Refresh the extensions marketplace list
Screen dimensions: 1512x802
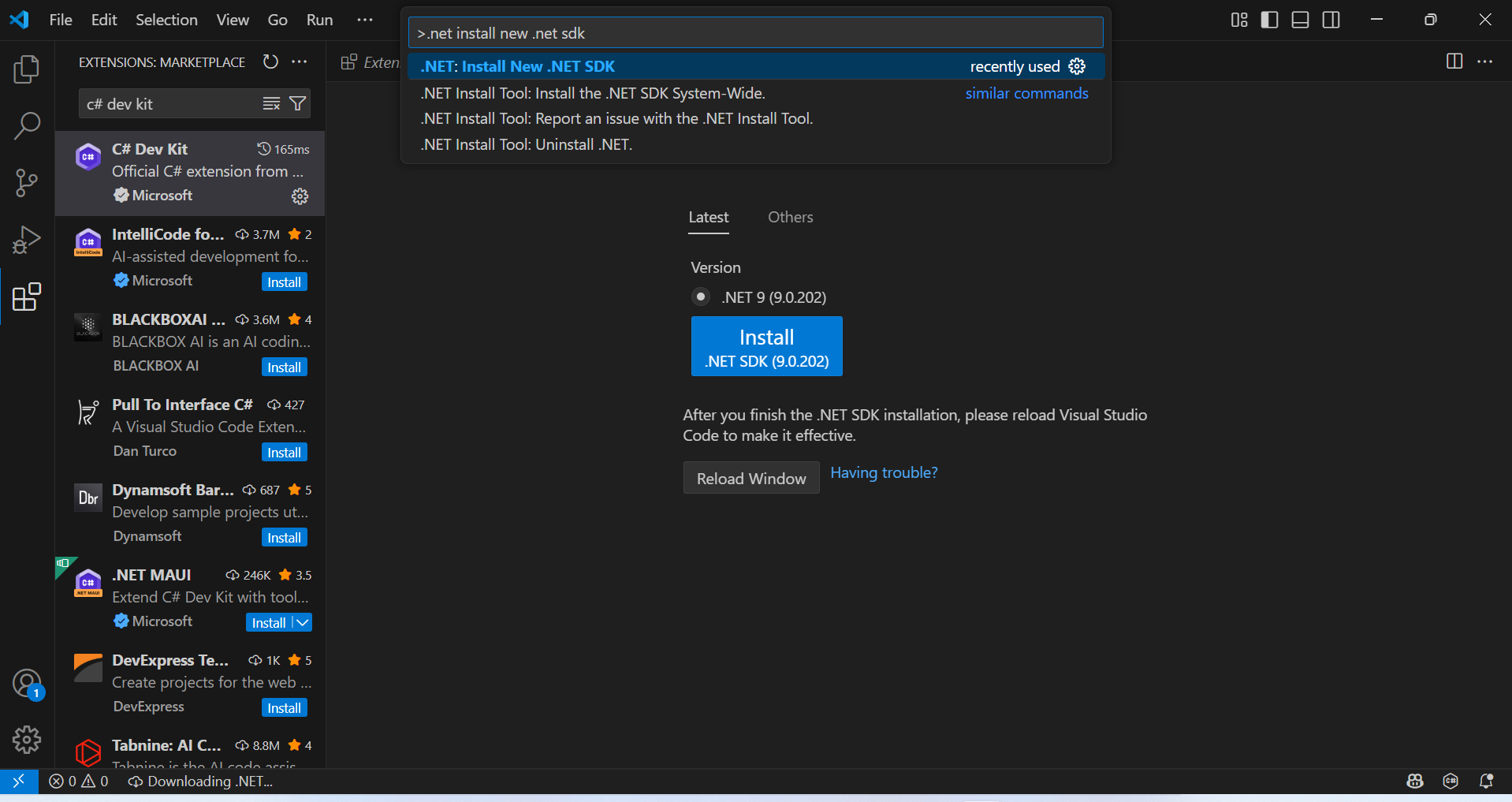270,62
